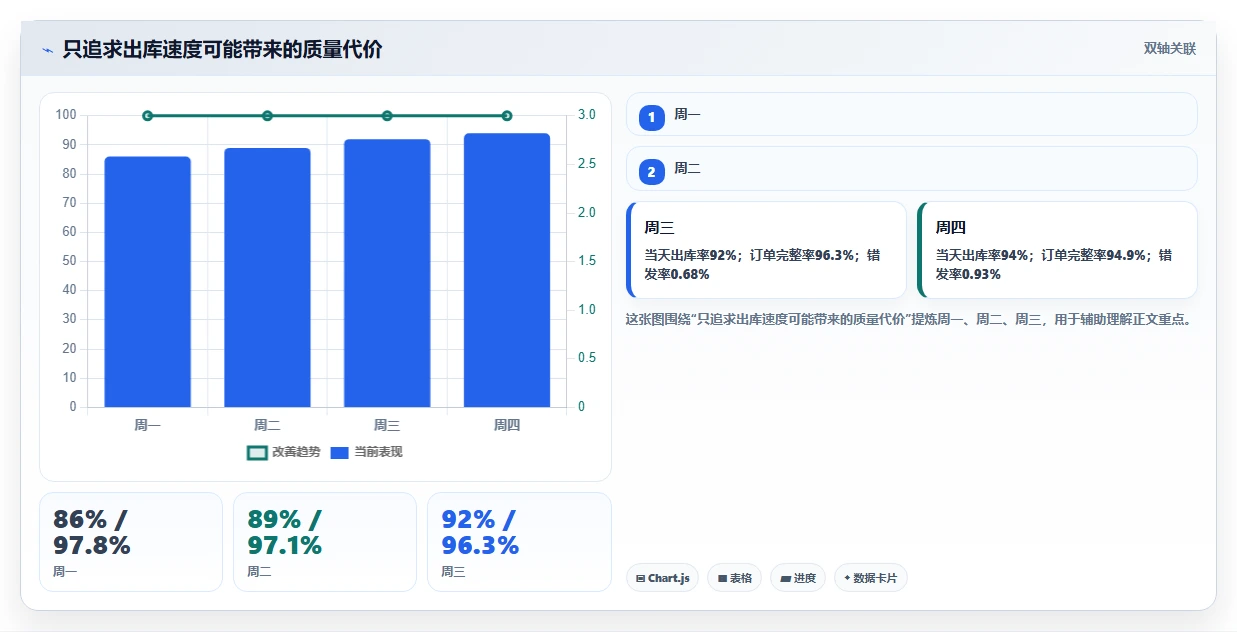Click the trend line point above 周一
This screenshot has height=632, width=1237.
click(x=147, y=116)
